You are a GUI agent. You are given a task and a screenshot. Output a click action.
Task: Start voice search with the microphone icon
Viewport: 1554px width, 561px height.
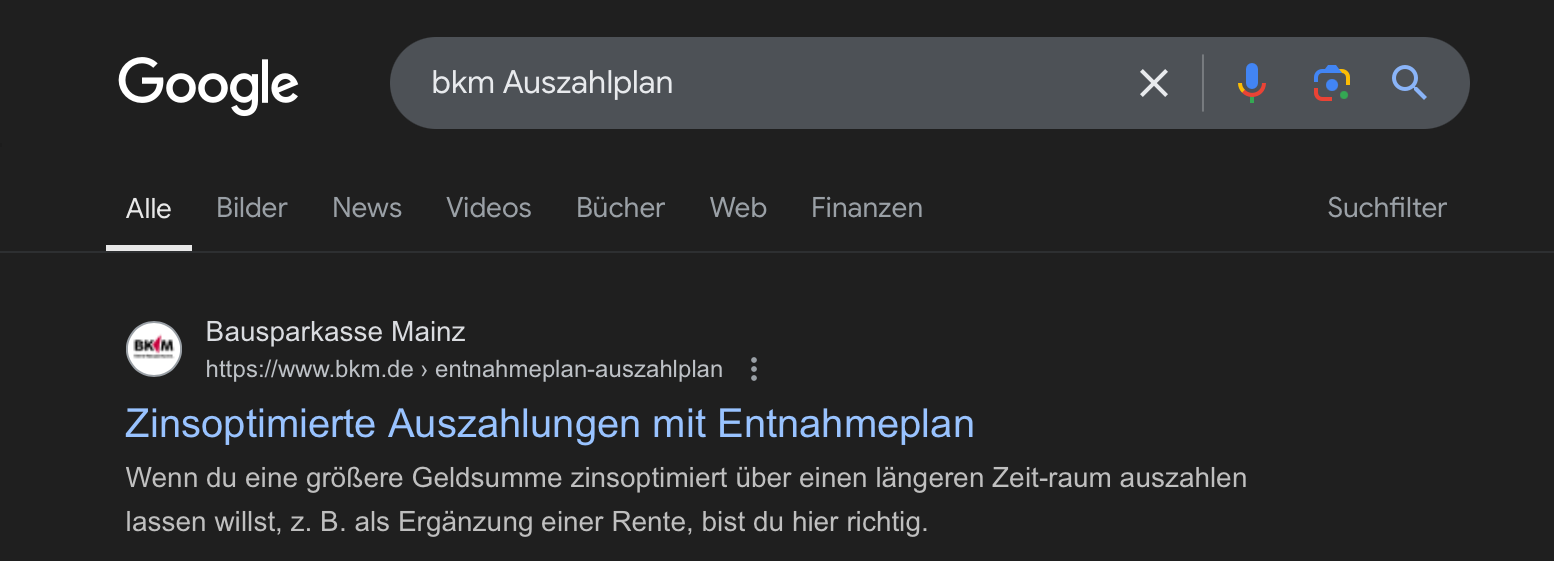click(x=1251, y=83)
